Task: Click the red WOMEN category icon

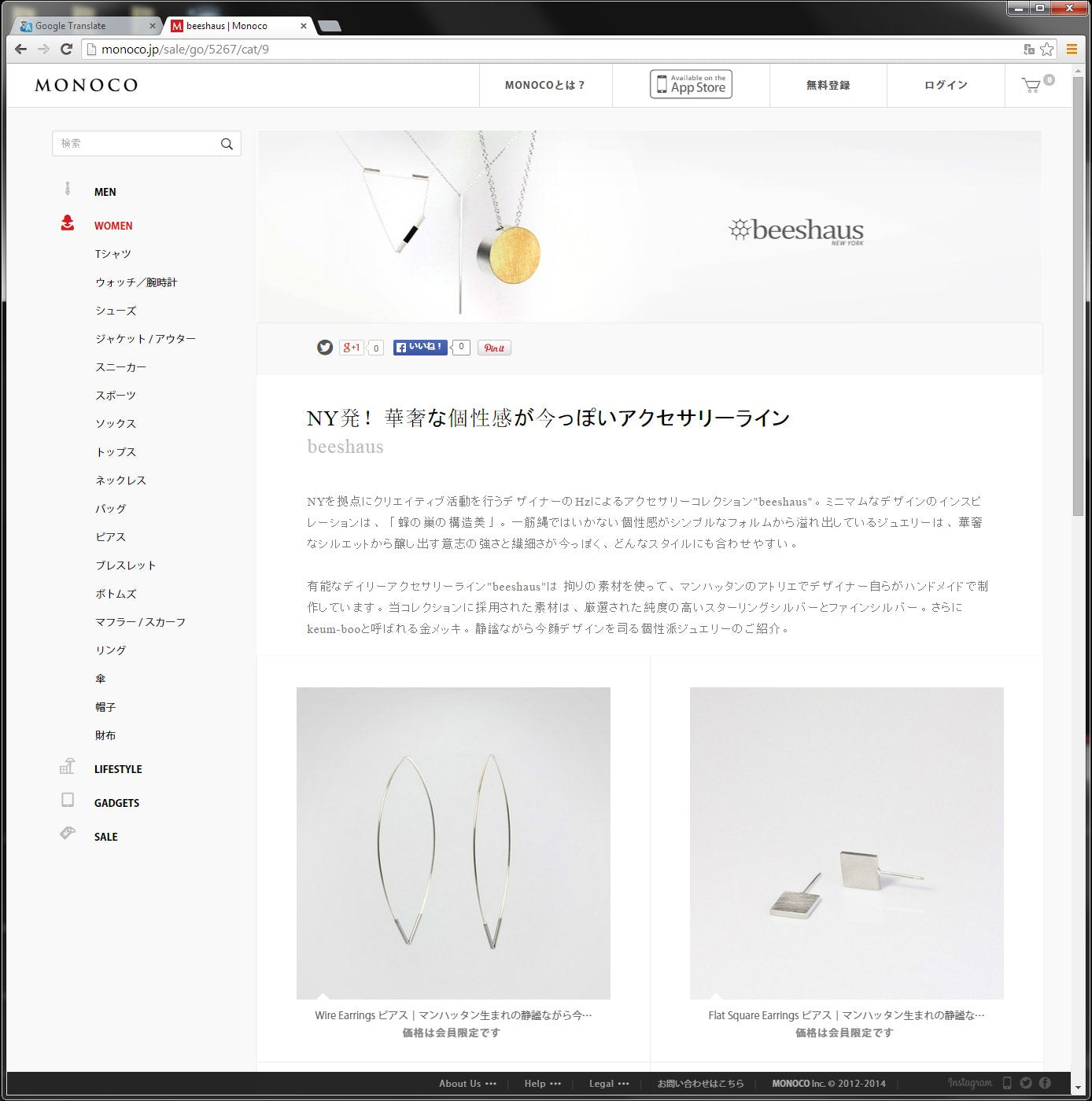Action: [68, 223]
